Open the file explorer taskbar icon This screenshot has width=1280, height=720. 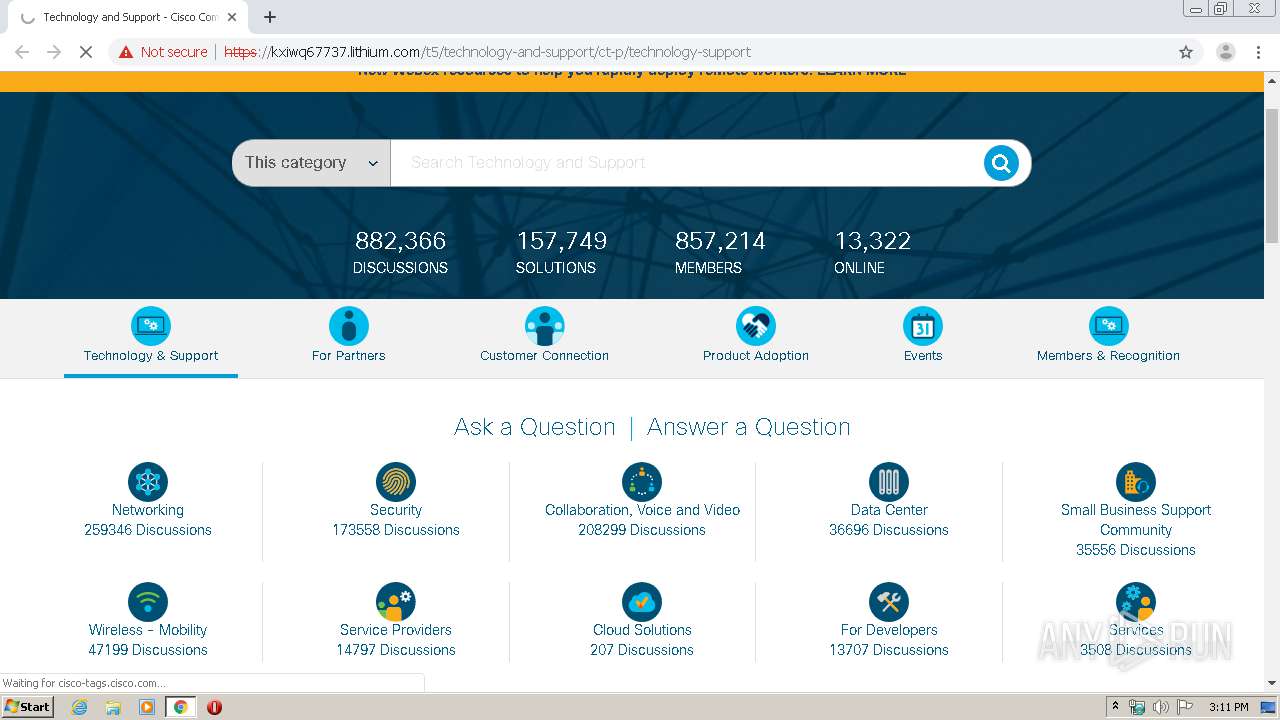tap(113, 707)
